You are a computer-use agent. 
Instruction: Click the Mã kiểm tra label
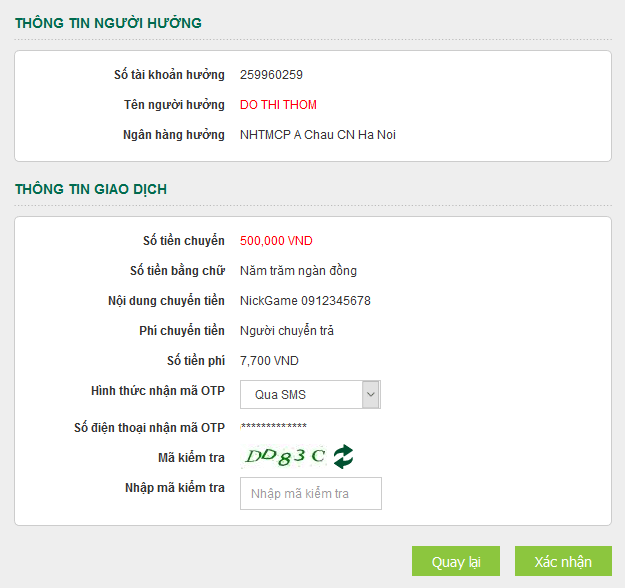pyautogui.click(x=191, y=458)
